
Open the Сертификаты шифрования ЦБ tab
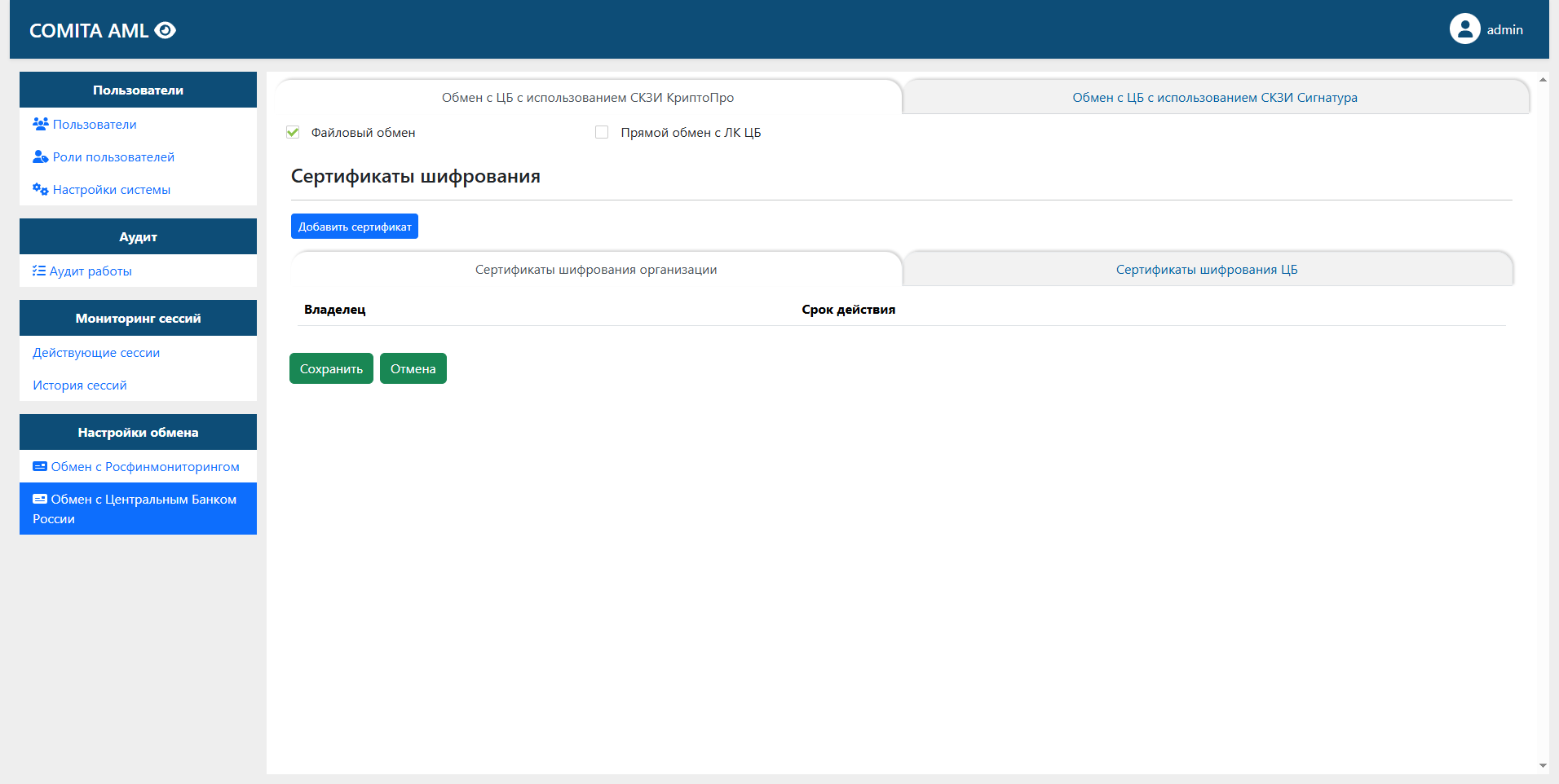[1206, 270]
